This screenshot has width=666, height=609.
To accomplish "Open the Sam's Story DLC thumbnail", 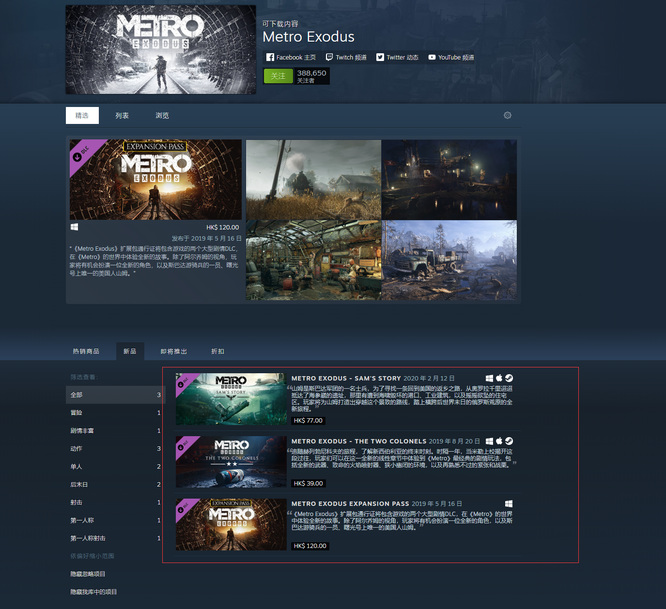I will 230,398.
